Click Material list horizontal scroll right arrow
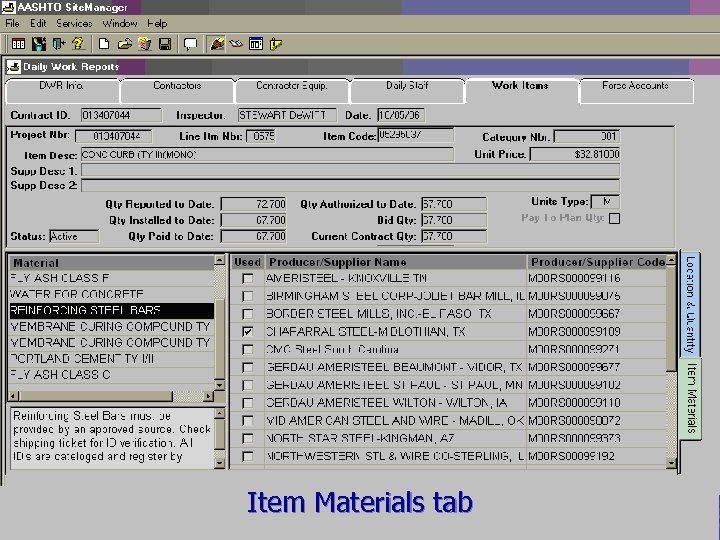This screenshot has height=540, width=720. pyautogui.click(x=208, y=396)
